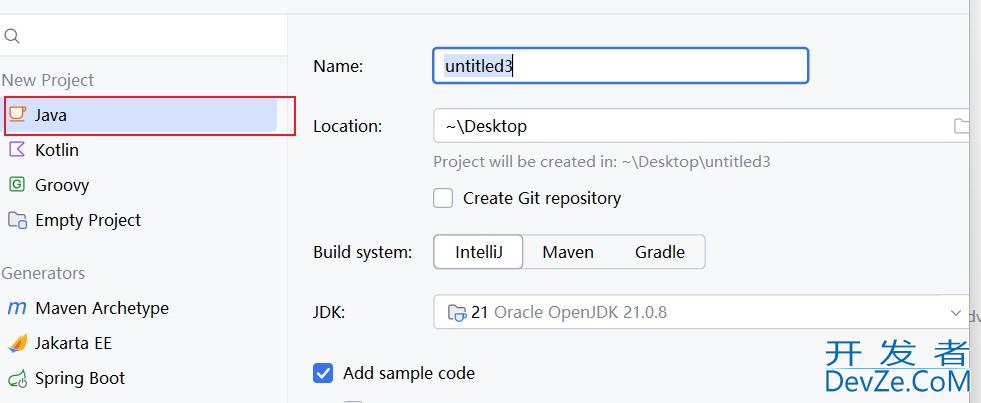Select the Maven Archetype m icon
This screenshot has width=981, height=403.
(x=17, y=308)
